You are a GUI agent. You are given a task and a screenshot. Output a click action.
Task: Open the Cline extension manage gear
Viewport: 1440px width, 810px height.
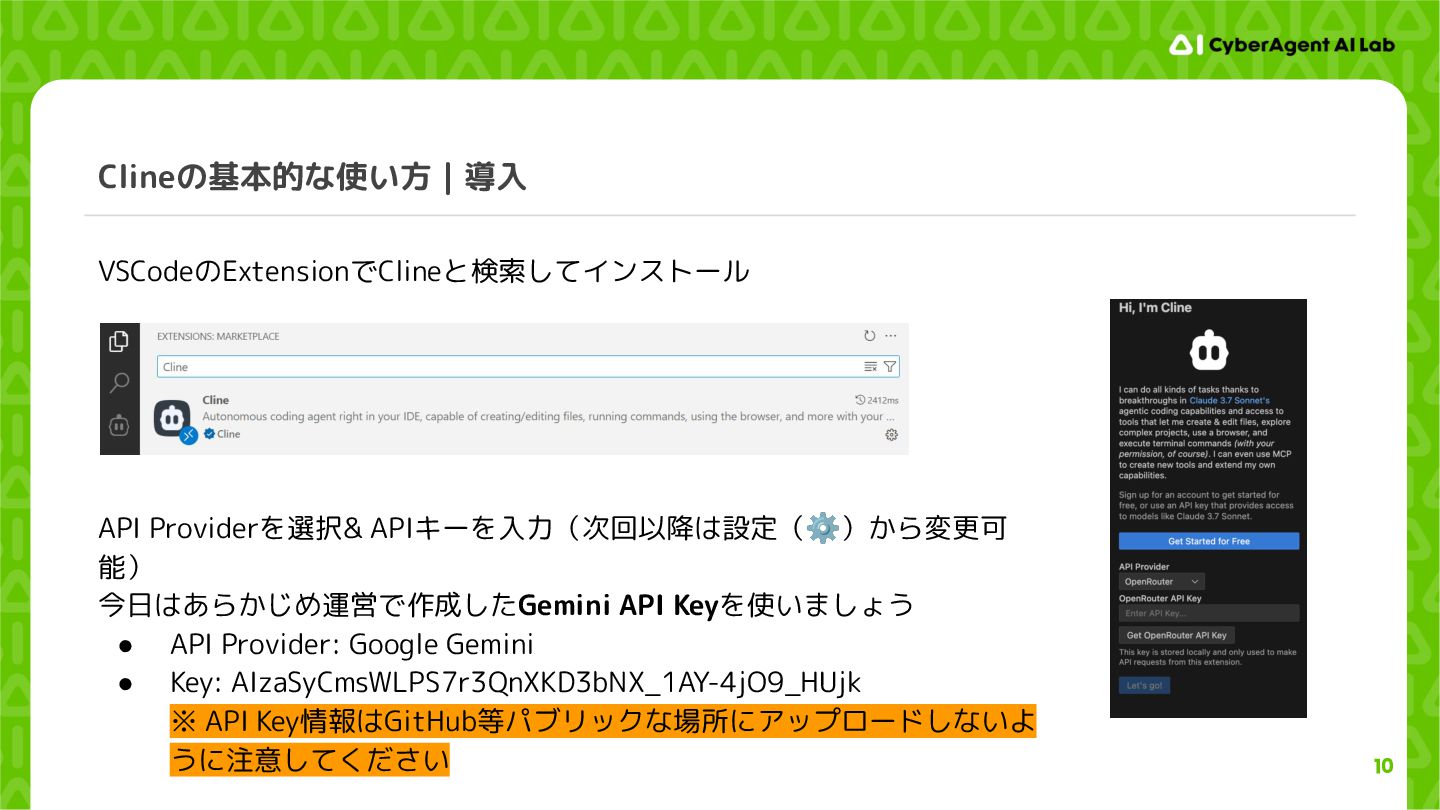[891, 435]
